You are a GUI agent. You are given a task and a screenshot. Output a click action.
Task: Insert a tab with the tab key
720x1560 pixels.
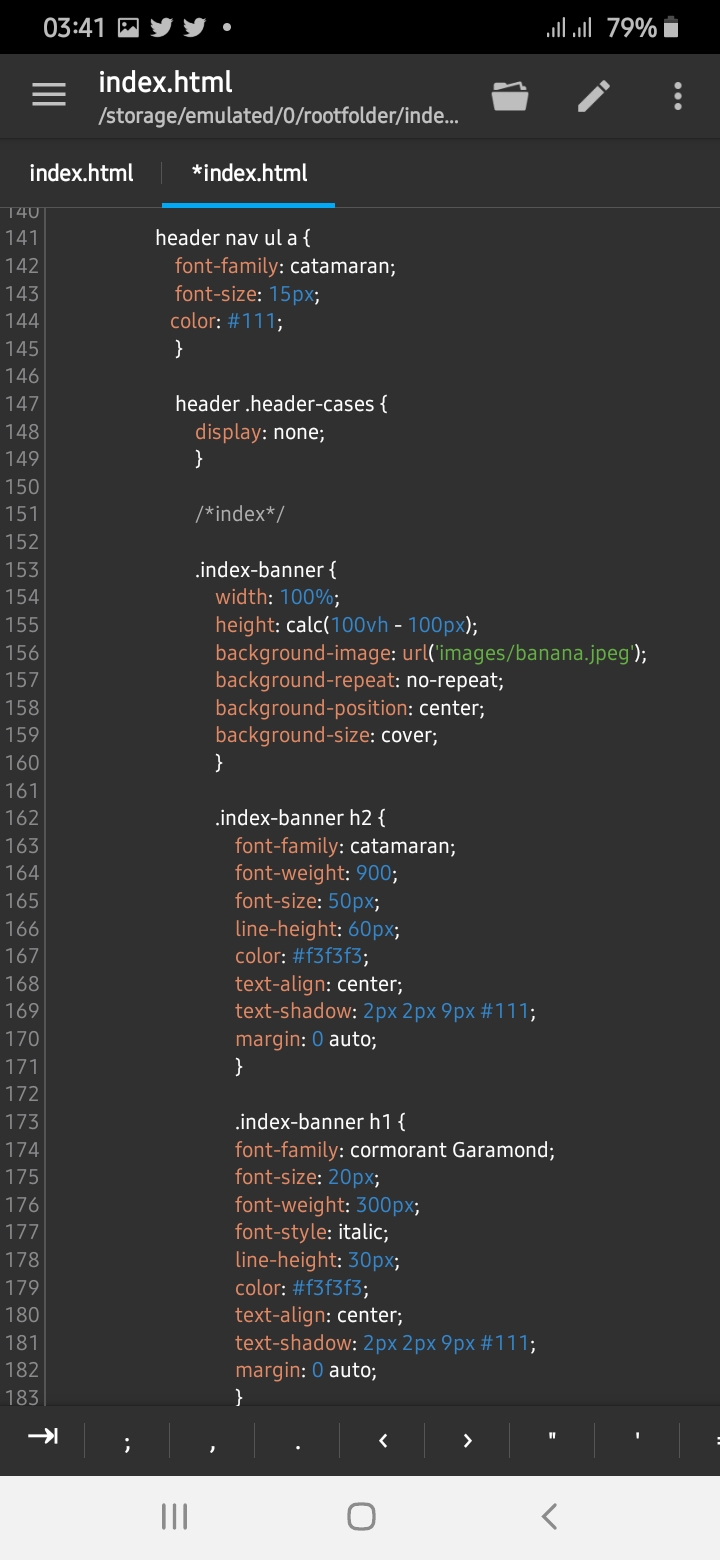click(x=43, y=1437)
